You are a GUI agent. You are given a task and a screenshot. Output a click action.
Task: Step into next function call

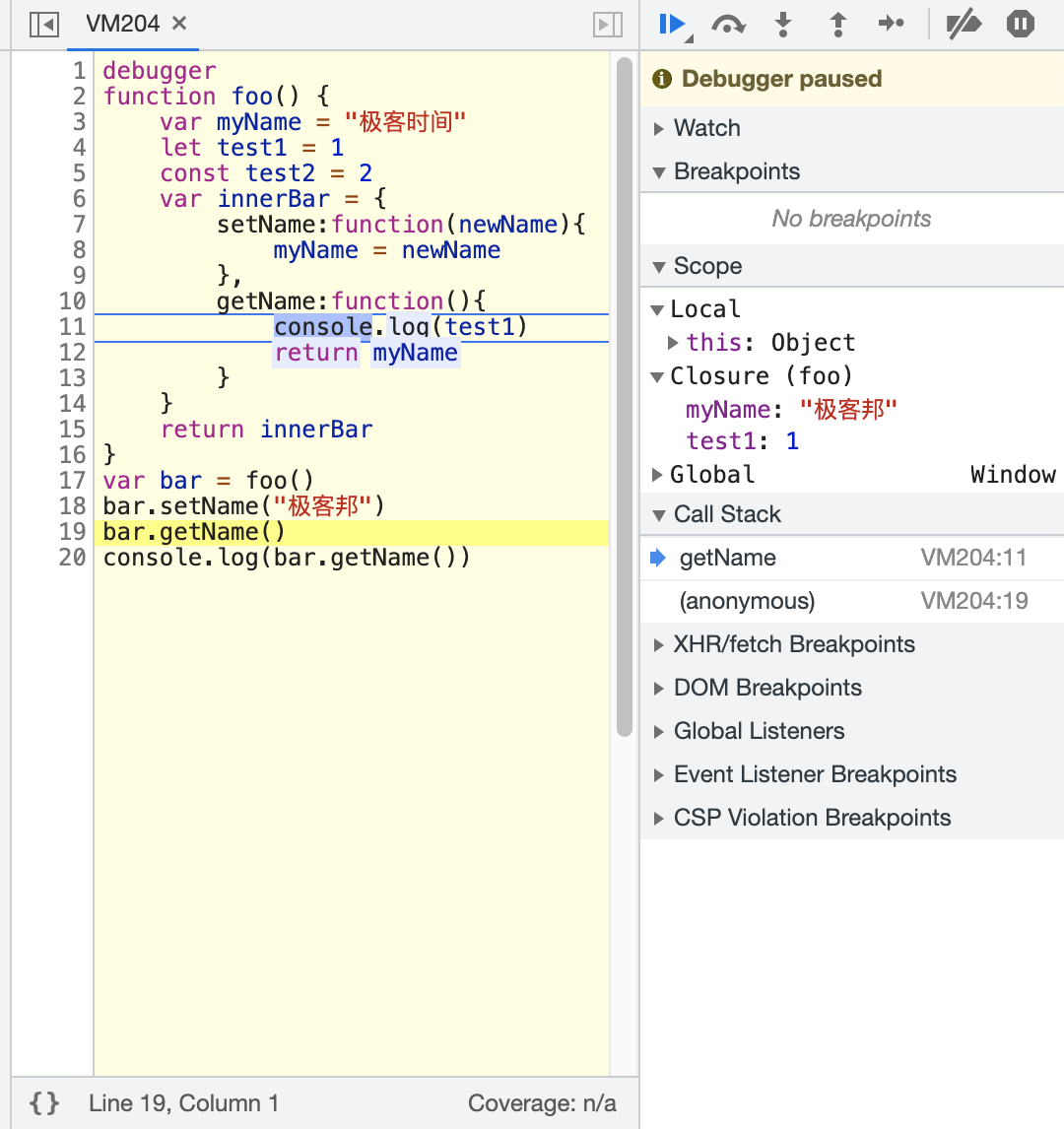[x=783, y=25]
